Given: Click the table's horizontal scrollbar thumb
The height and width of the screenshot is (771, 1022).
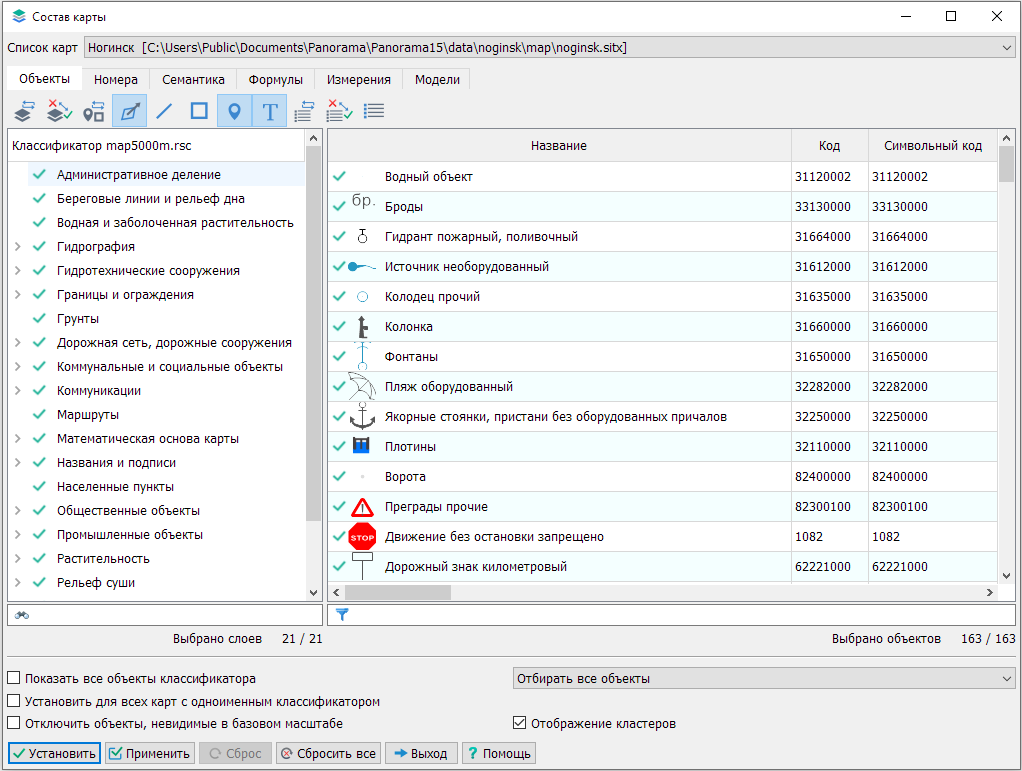Looking at the screenshot, I should pyautogui.click(x=398, y=592).
